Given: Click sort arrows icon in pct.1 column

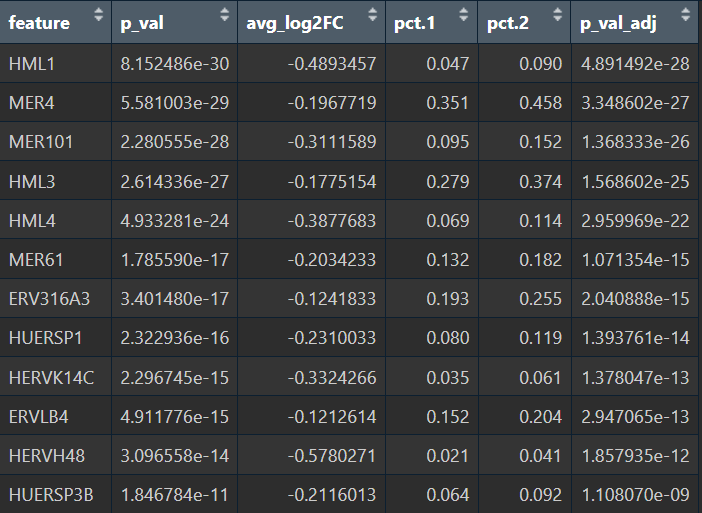Looking at the screenshot, I should (x=462, y=15).
